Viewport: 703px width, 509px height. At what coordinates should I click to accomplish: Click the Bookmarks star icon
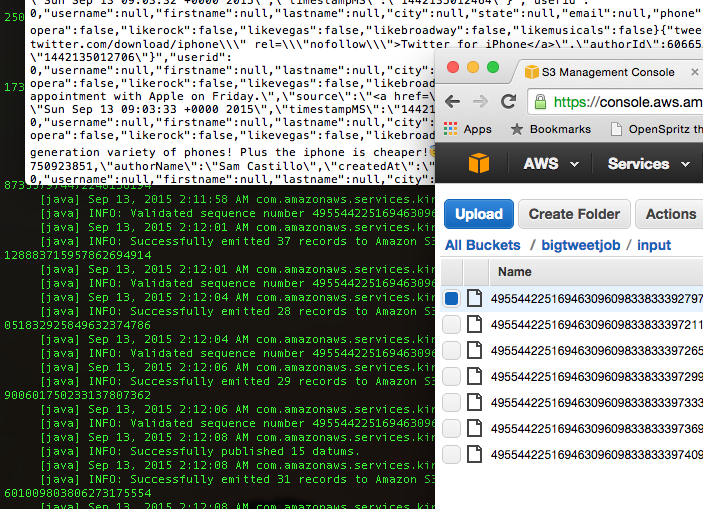click(516, 129)
